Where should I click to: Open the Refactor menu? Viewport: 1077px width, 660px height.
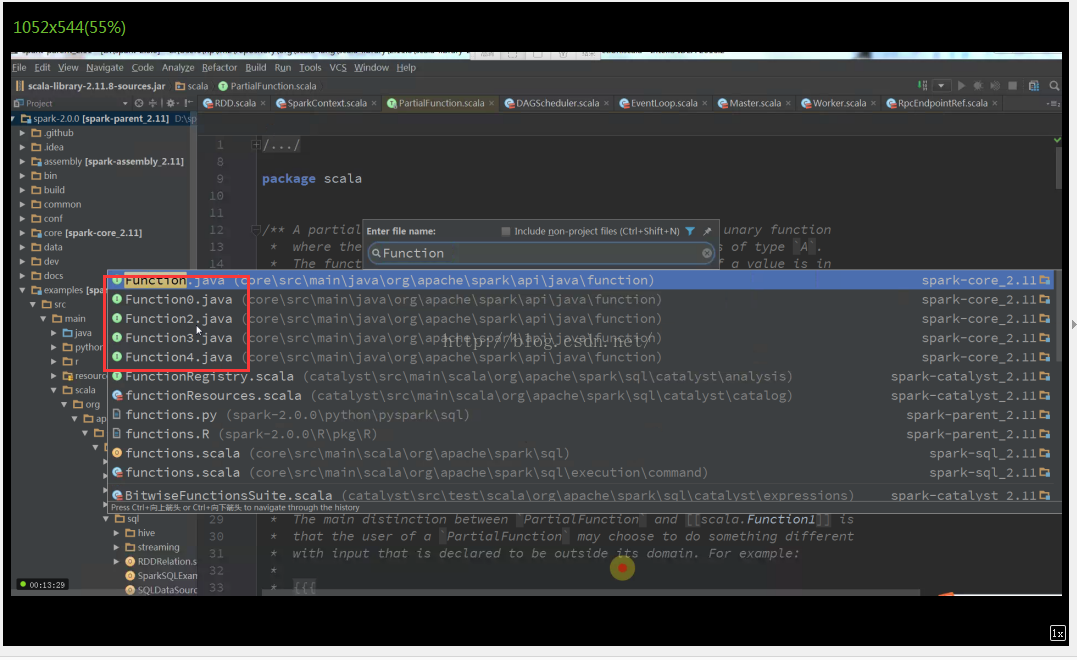(219, 67)
